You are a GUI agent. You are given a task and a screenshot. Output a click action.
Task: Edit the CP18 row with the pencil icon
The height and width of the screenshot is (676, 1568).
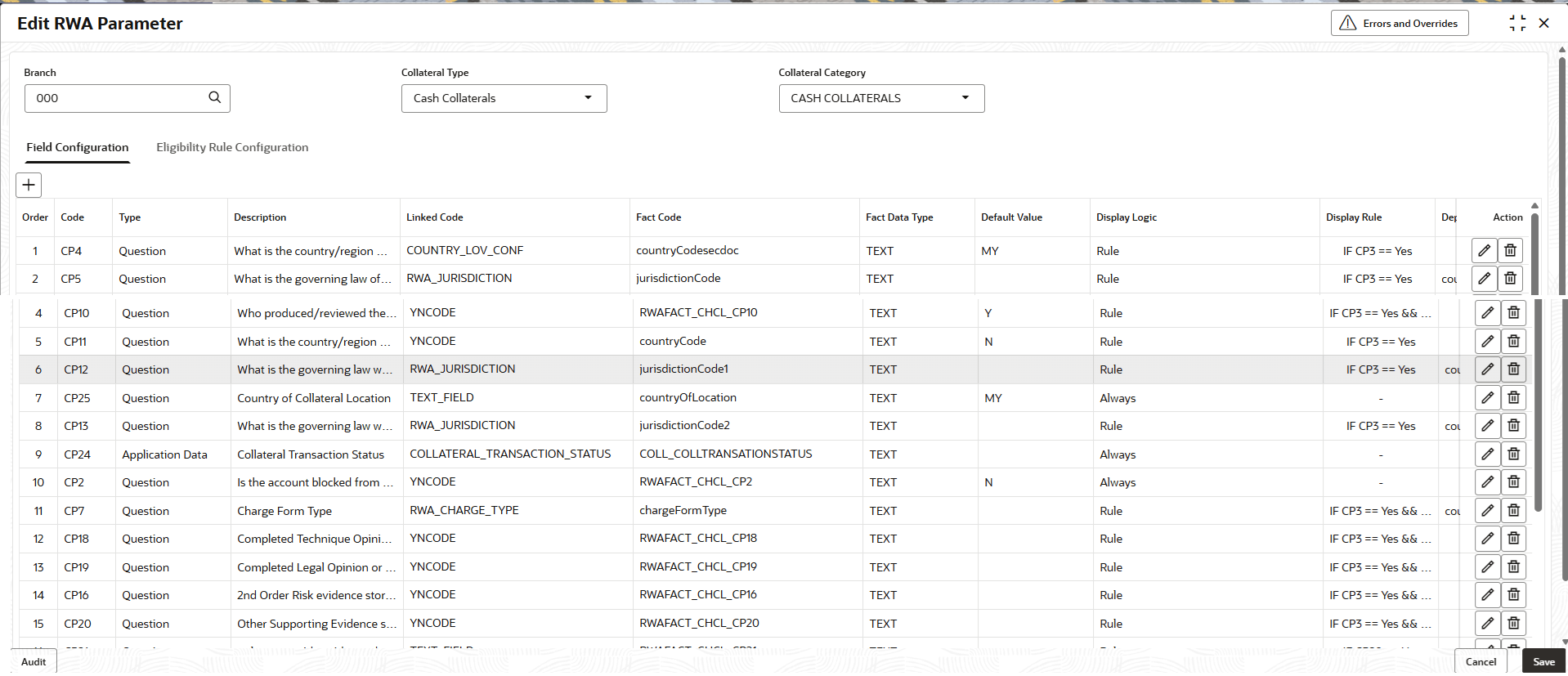[x=1487, y=539]
